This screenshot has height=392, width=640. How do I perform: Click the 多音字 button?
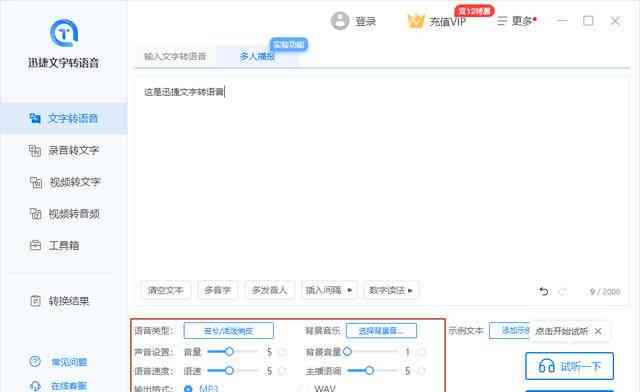point(218,290)
